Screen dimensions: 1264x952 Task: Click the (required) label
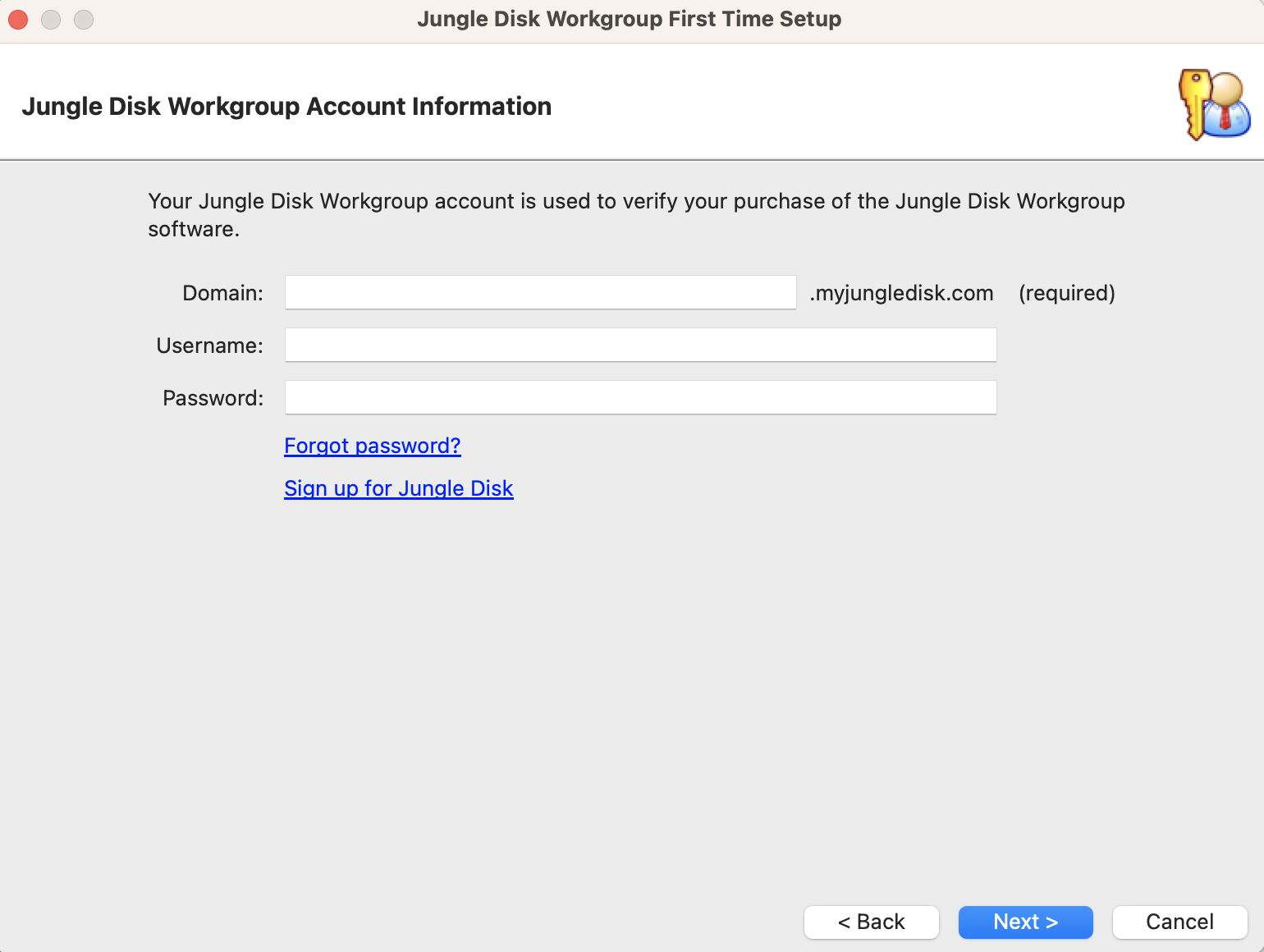(1067, 293)
